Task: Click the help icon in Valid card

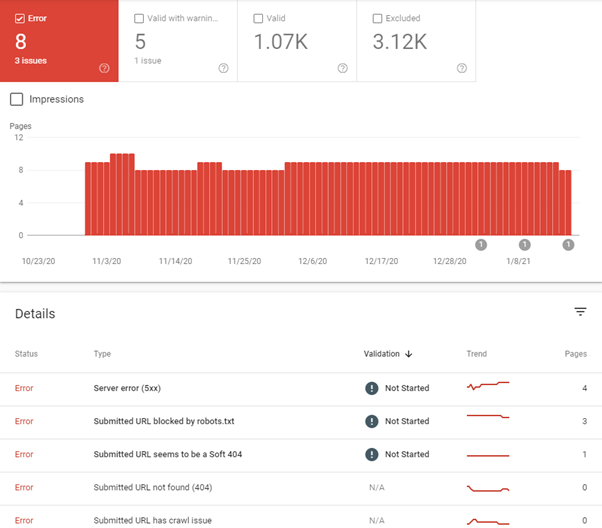Action: [x=342, y=68]
